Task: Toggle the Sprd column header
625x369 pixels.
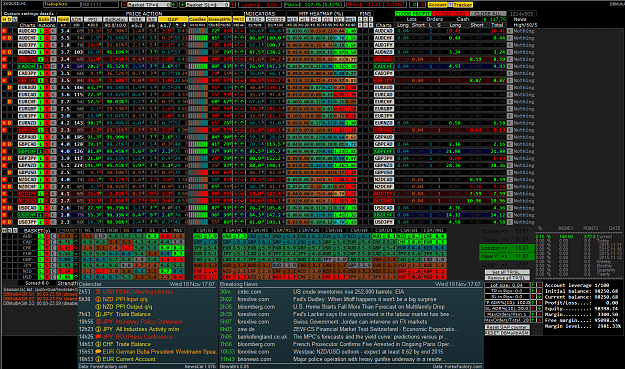Action: 63,19
